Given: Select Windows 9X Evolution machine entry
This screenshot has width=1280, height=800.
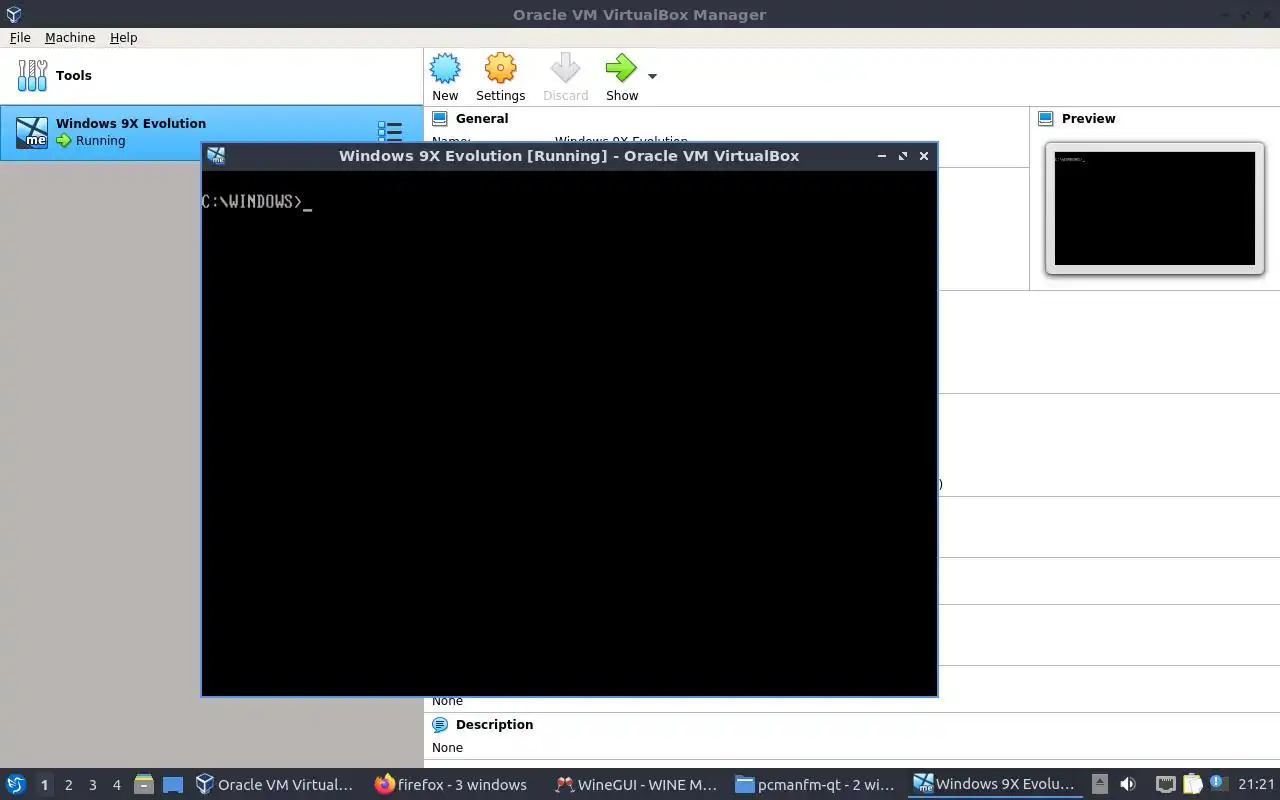Looking at the screenshot, I should pyautogui.click(x=211, y=132).
